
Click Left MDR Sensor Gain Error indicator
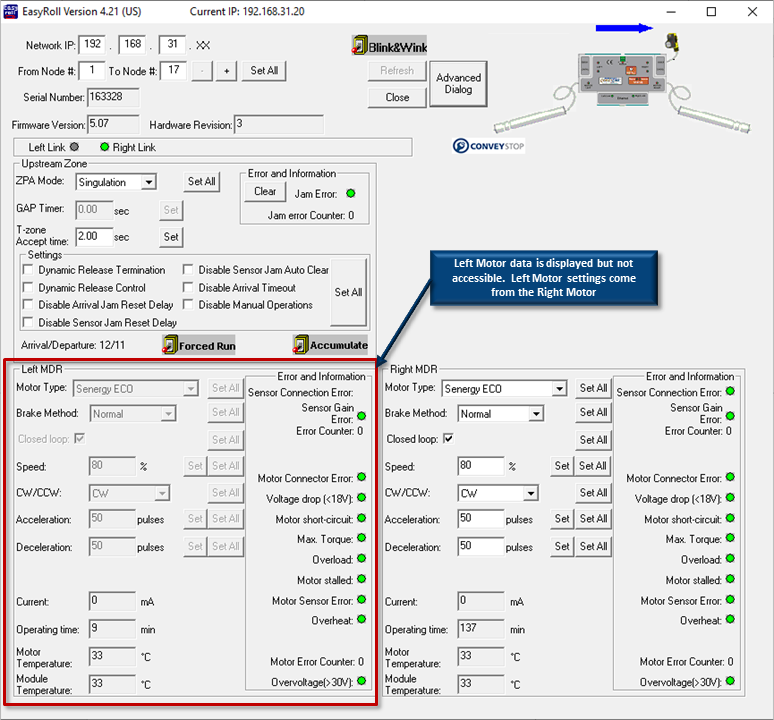pyautogui.click(x=362, y=416)
